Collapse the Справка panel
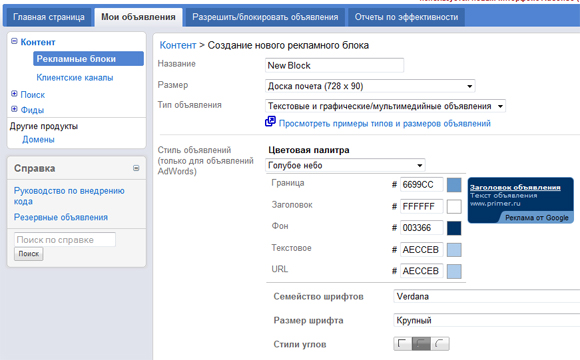The image size is (580, 360). pyautogui.click(x=136, y=168)
